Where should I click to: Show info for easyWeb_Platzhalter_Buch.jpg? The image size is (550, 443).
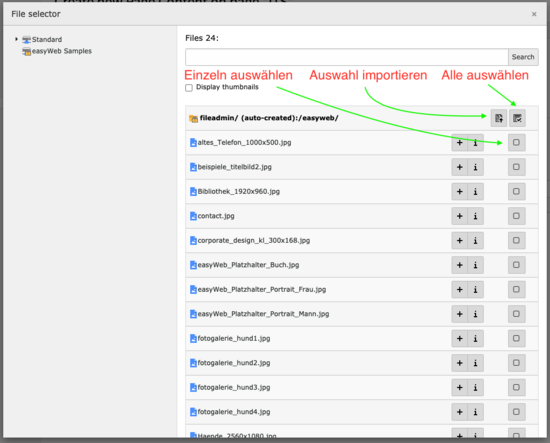click(476, 265)
